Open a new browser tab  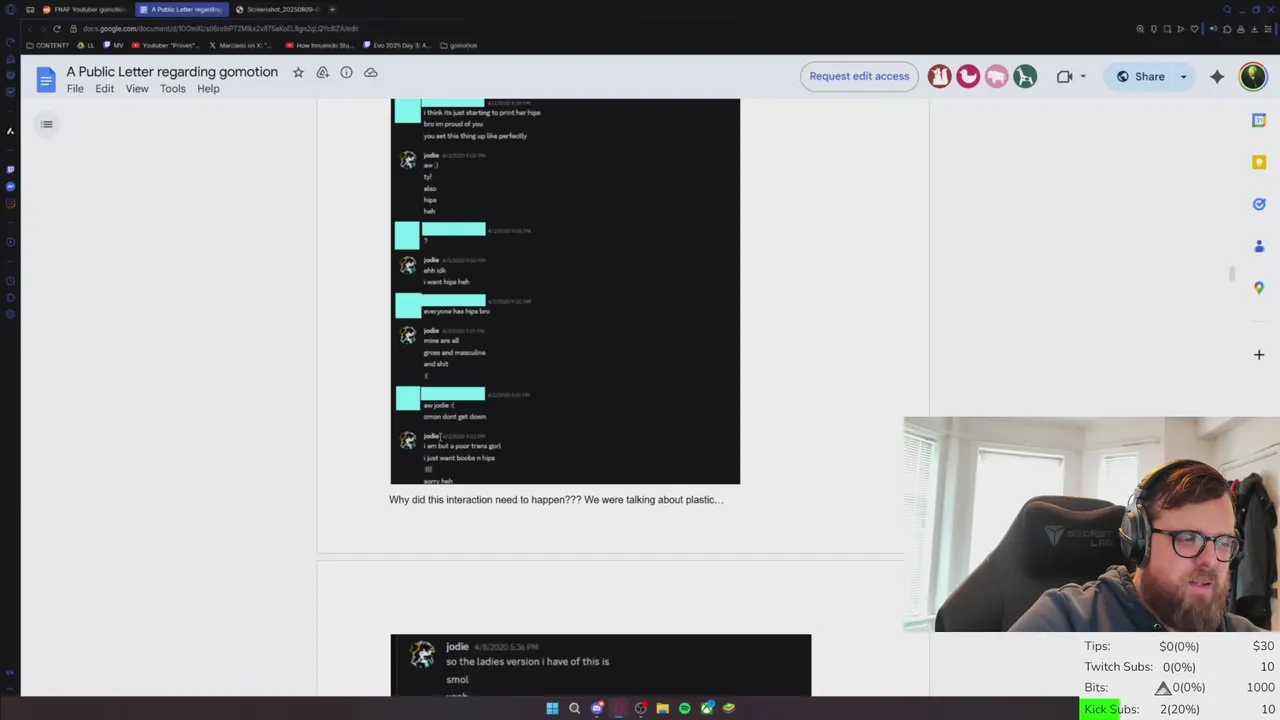tap(332, 9)
